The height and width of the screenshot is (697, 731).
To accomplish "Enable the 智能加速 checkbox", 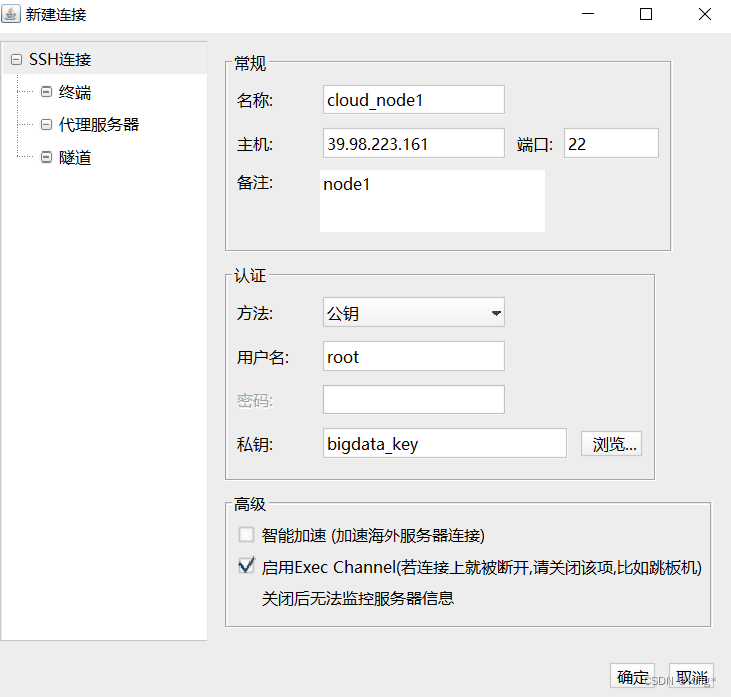I will tap(246, 535).
